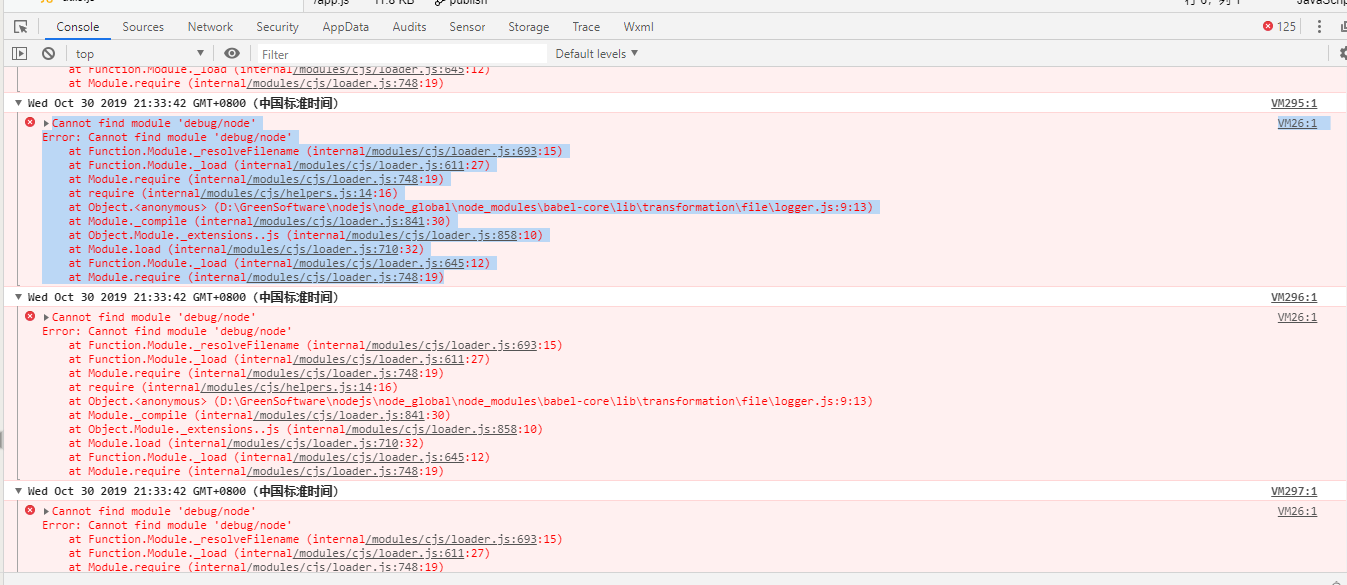This screenshot has width=1347, height=585.
Task: Open console settings gear icon
Action: coord(1342,53)
